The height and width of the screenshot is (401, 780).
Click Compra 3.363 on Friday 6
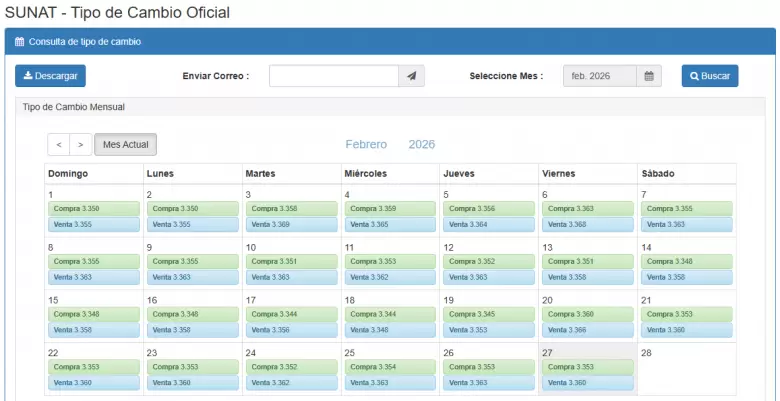(588, 209)
